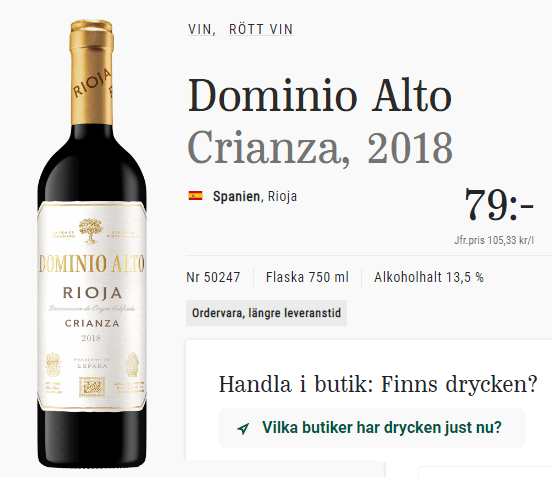Click the Dominio Alto wine bottle image

[92, 244]
